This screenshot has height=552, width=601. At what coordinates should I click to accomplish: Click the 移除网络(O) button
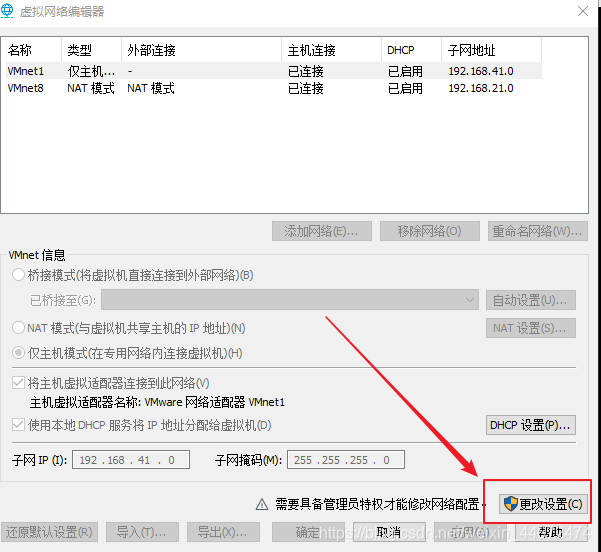430,231
